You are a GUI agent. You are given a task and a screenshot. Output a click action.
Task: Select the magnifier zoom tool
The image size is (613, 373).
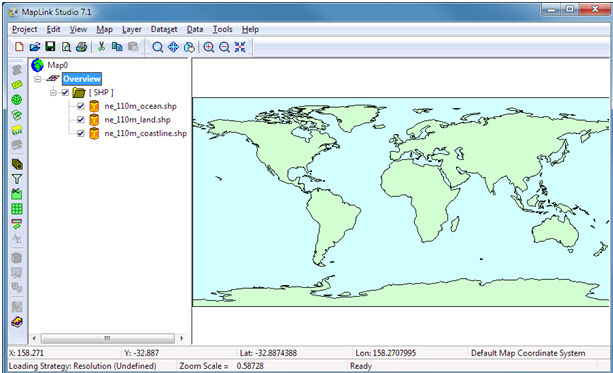point(158,47)
